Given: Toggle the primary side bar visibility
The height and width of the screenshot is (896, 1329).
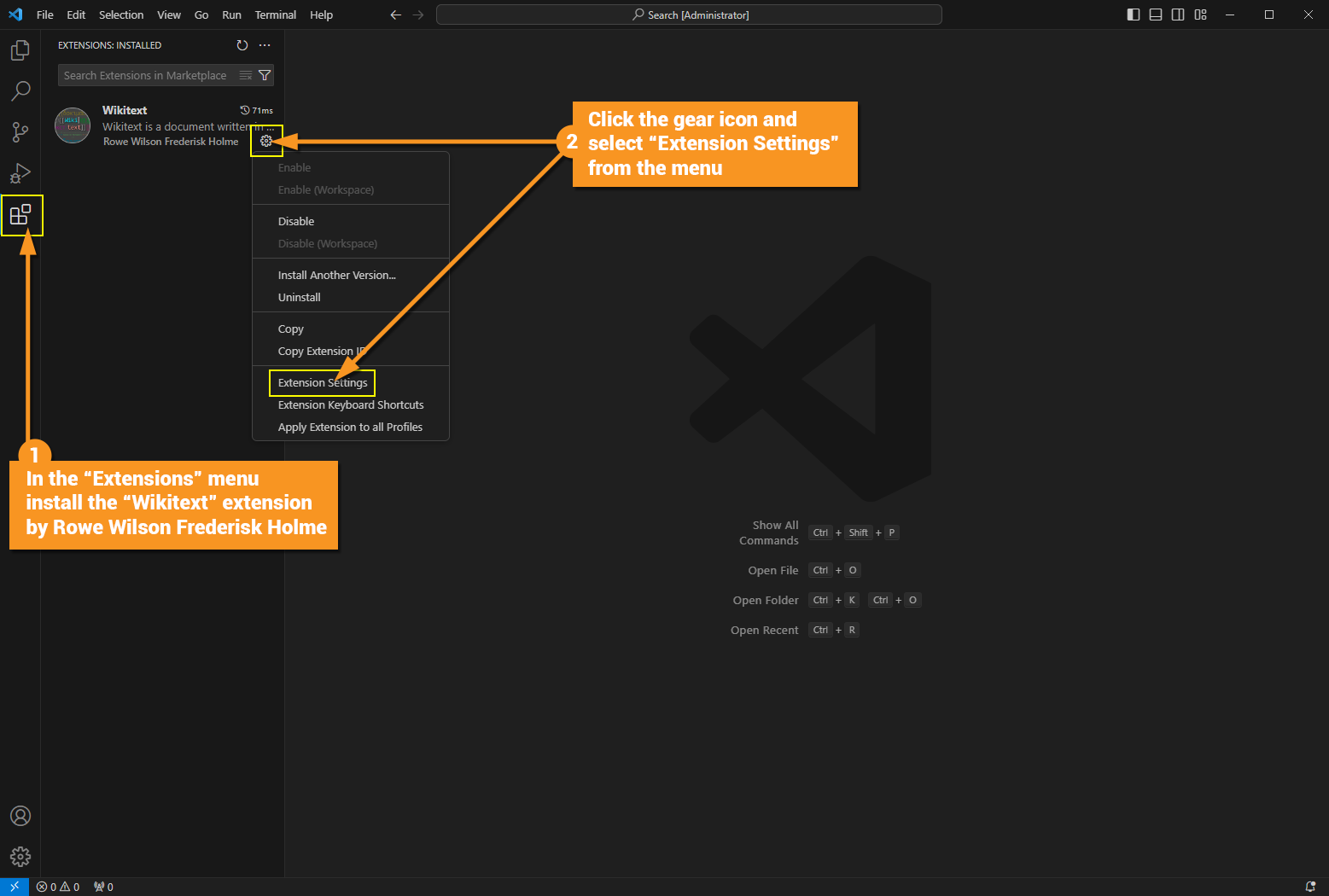Looking at the screenshot, I should pyautogui.click(x=1134, y=15).
